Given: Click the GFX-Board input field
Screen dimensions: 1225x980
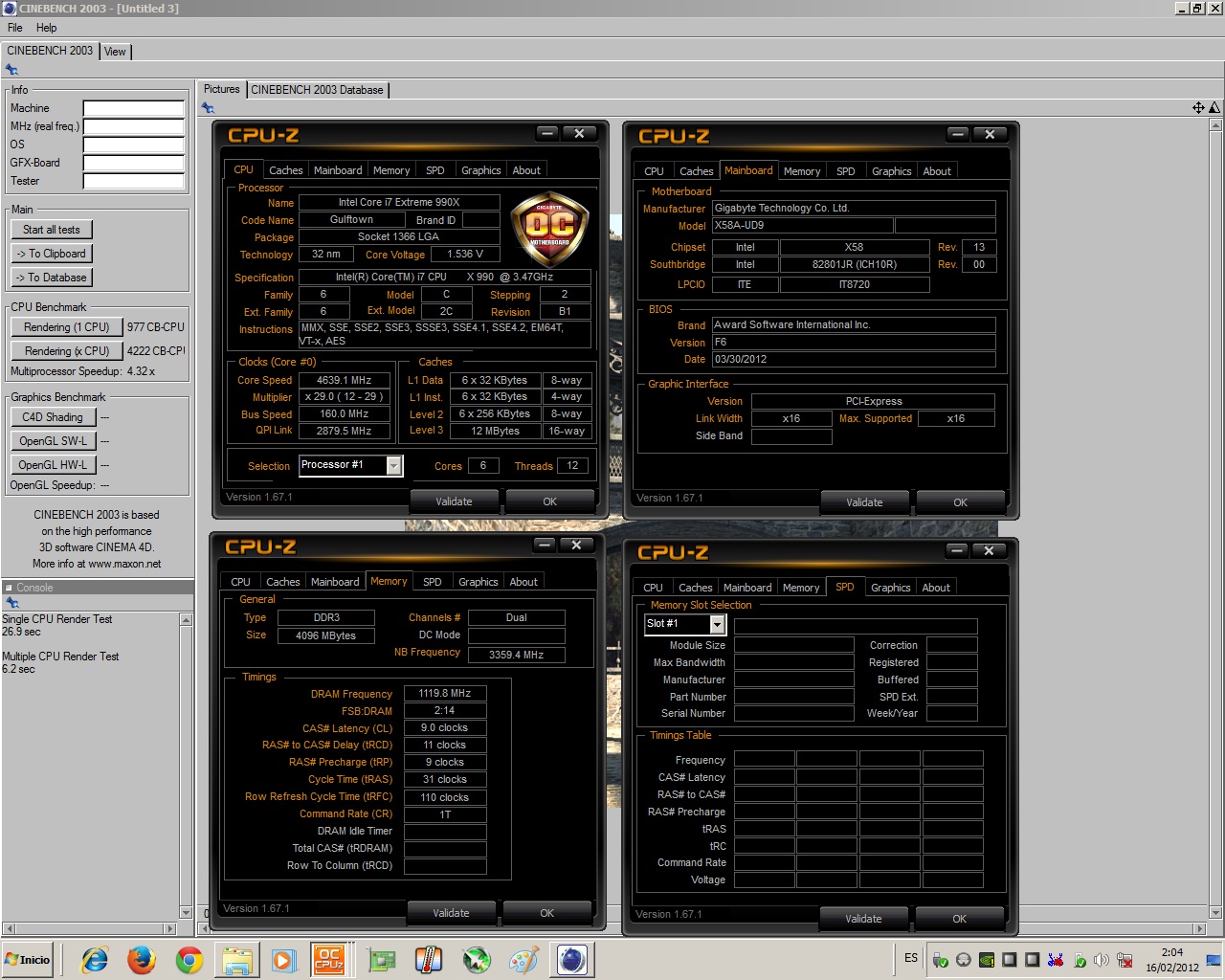Looking at the screenshot, I should click(x=133, y=163).
